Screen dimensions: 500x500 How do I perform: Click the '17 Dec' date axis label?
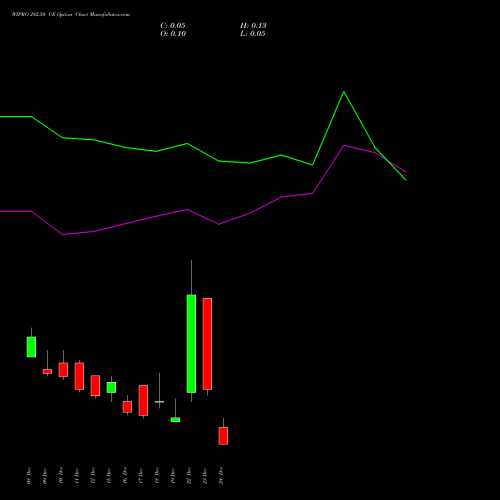tap(141, 475)
